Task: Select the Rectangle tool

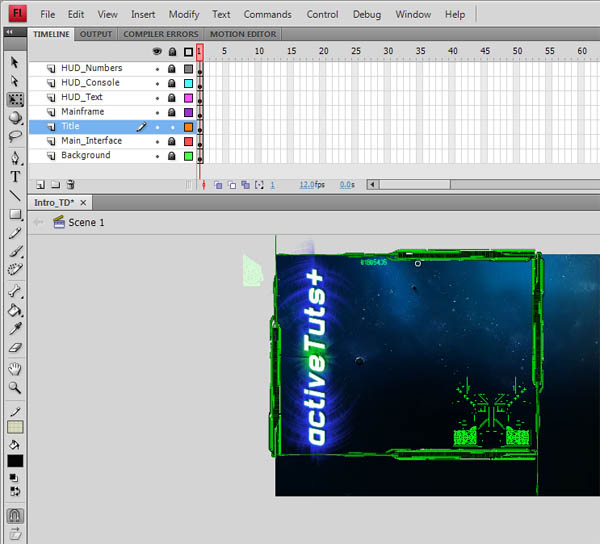Action: pos(15,214)
